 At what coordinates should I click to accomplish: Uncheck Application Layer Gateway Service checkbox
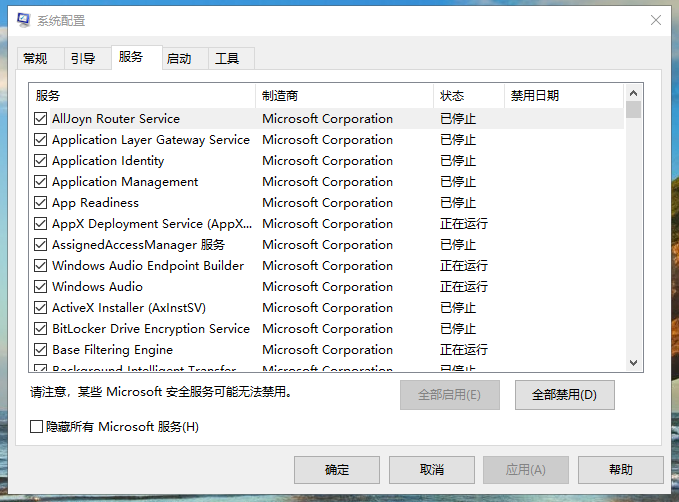pyautogui.click(x=41, y=139)
